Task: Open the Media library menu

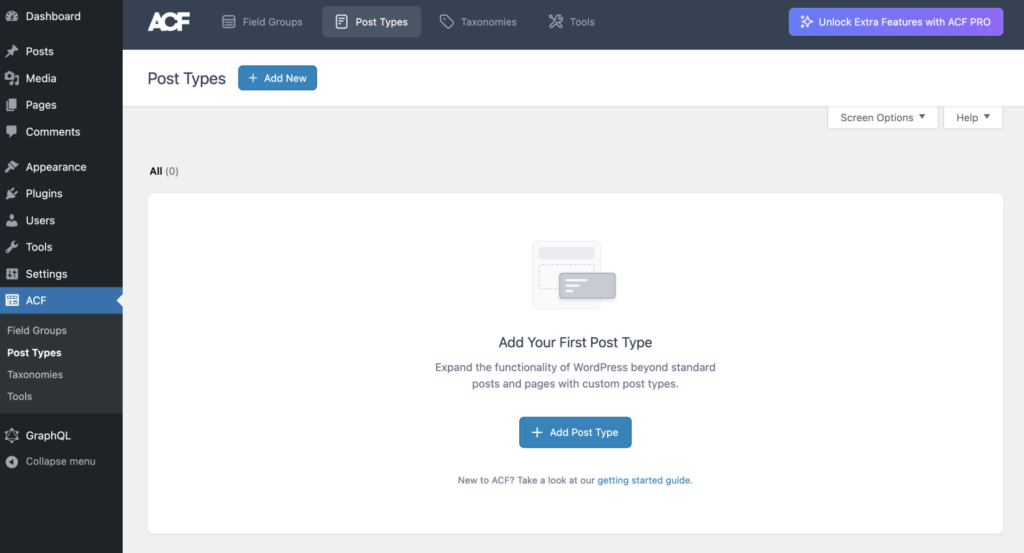Action: coord(41,78)
